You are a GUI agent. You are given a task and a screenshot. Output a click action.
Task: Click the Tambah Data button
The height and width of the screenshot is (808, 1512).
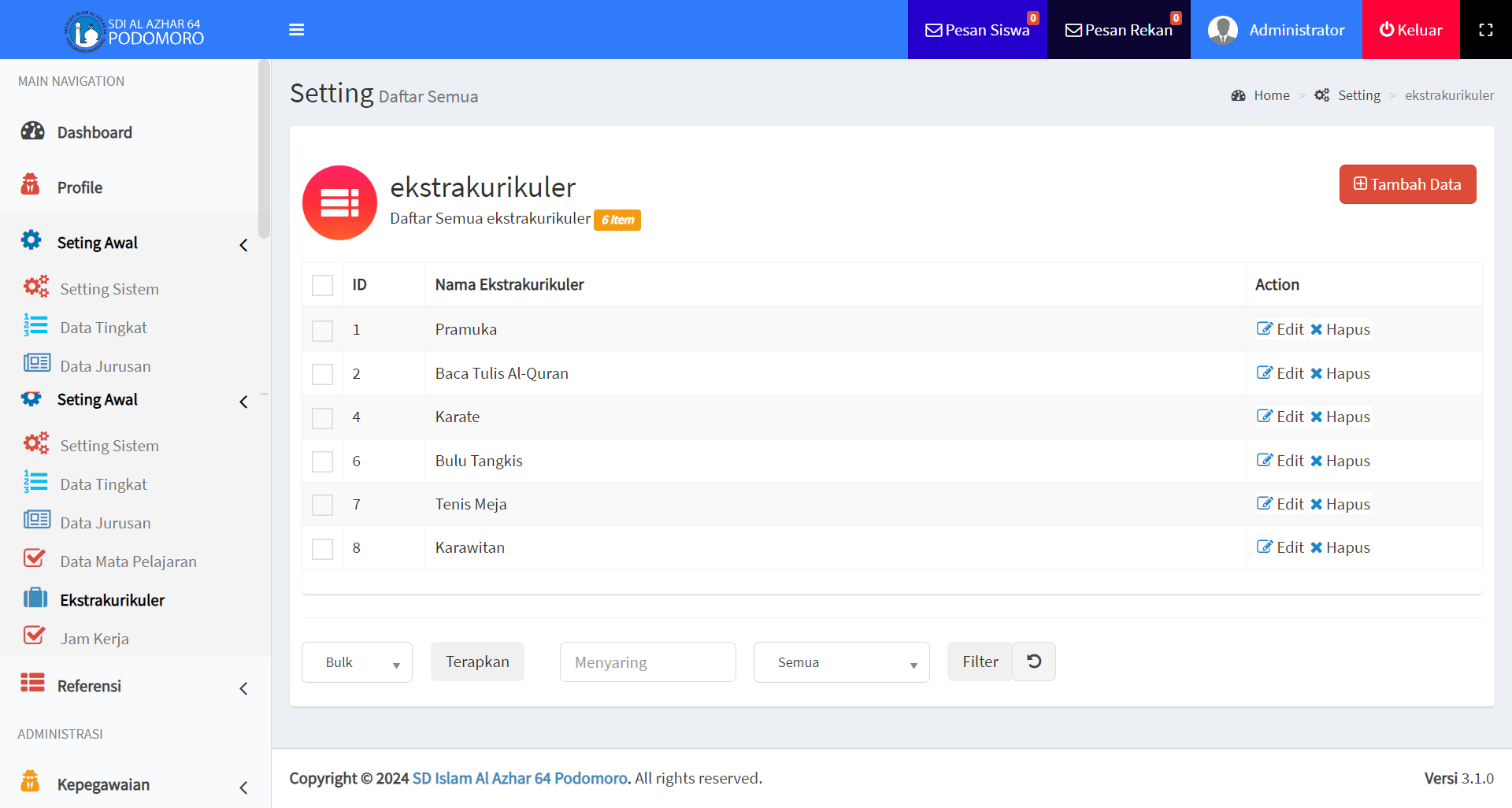point(1407,184)
